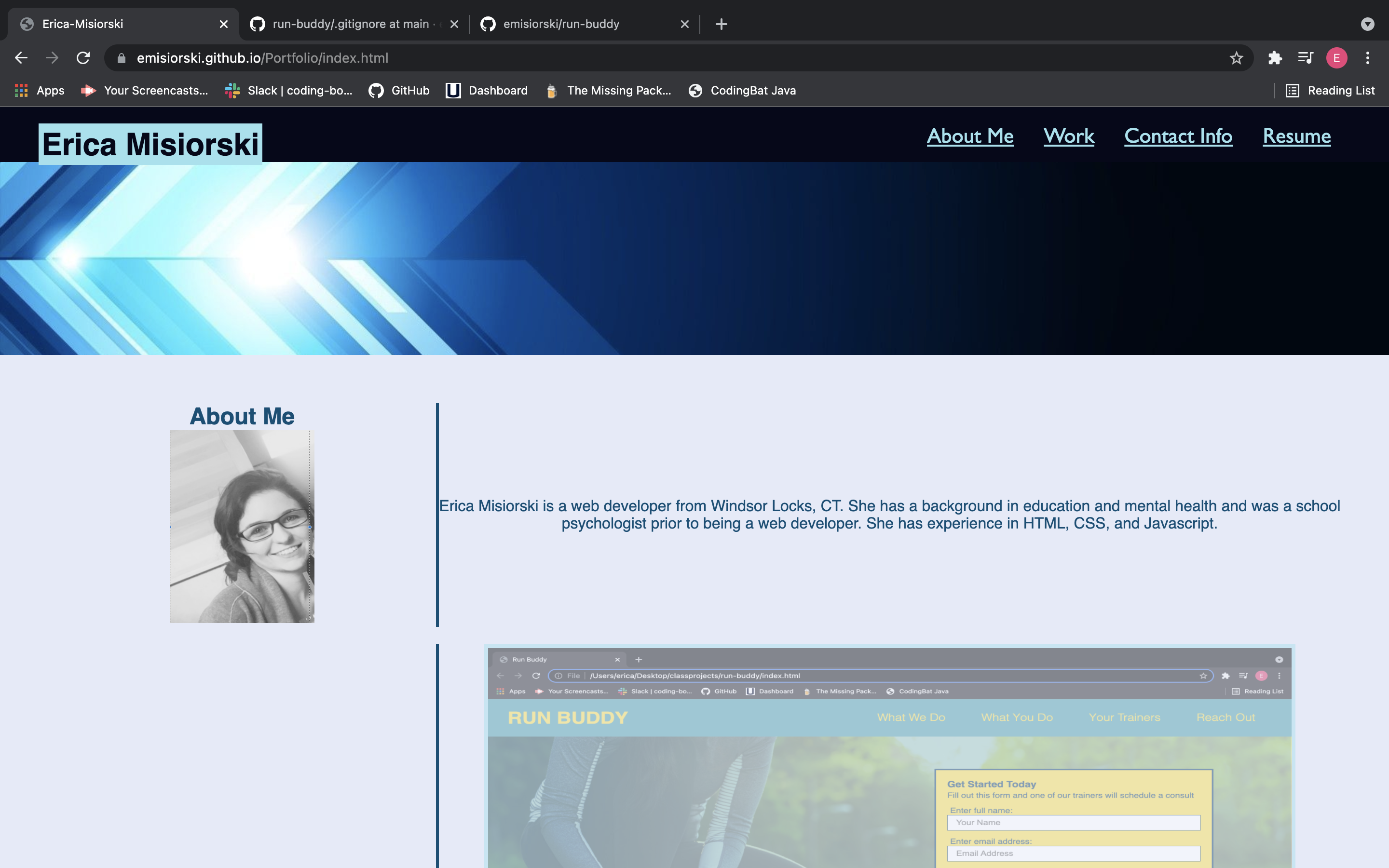Click the browser forward arrow

coord(52,58)
